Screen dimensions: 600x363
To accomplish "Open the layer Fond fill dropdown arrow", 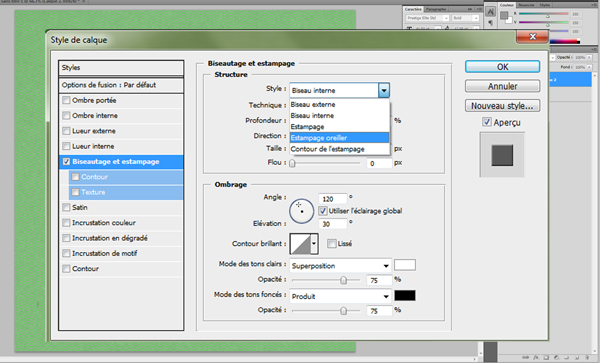I will click(x=589, y=67).
